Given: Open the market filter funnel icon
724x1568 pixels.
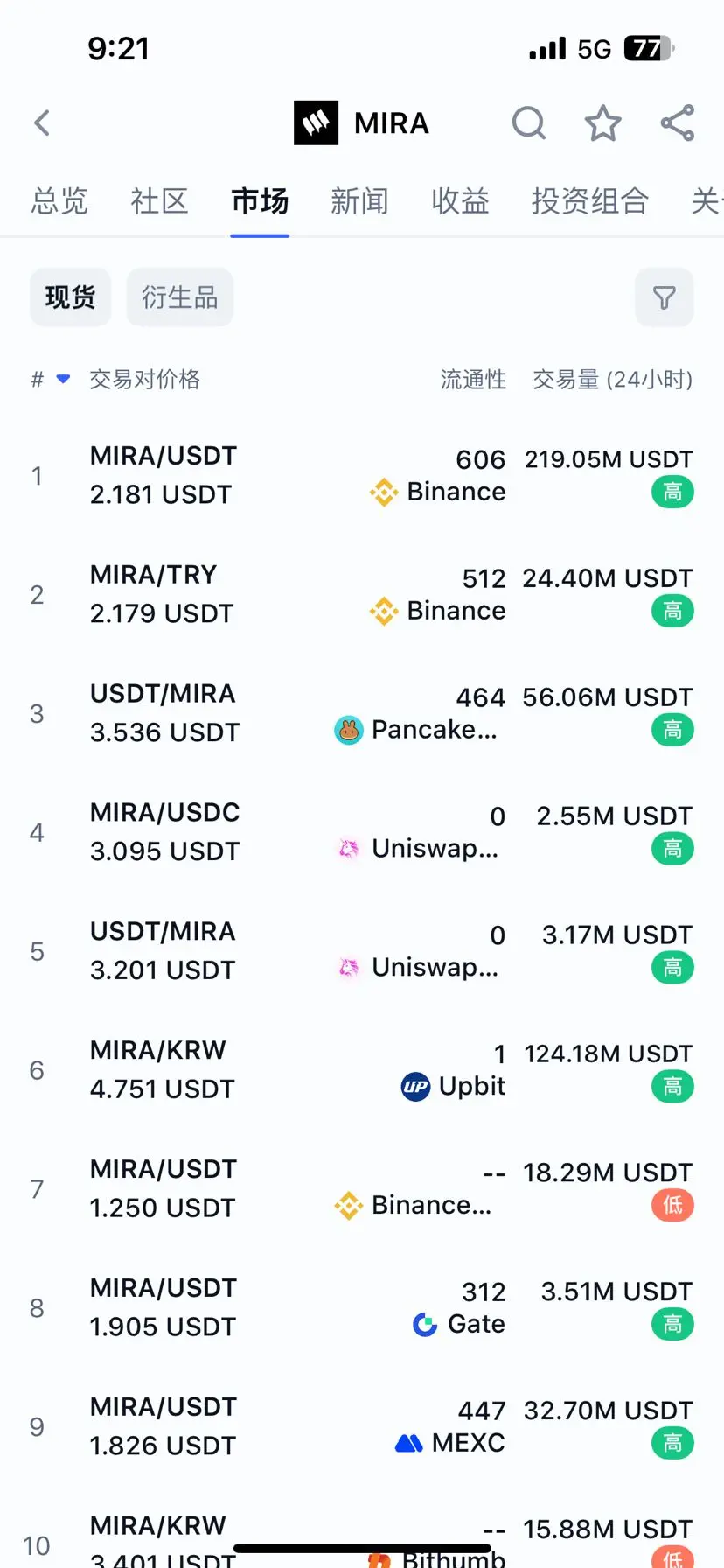Looking at the screenshot, I should coord(665,298).
